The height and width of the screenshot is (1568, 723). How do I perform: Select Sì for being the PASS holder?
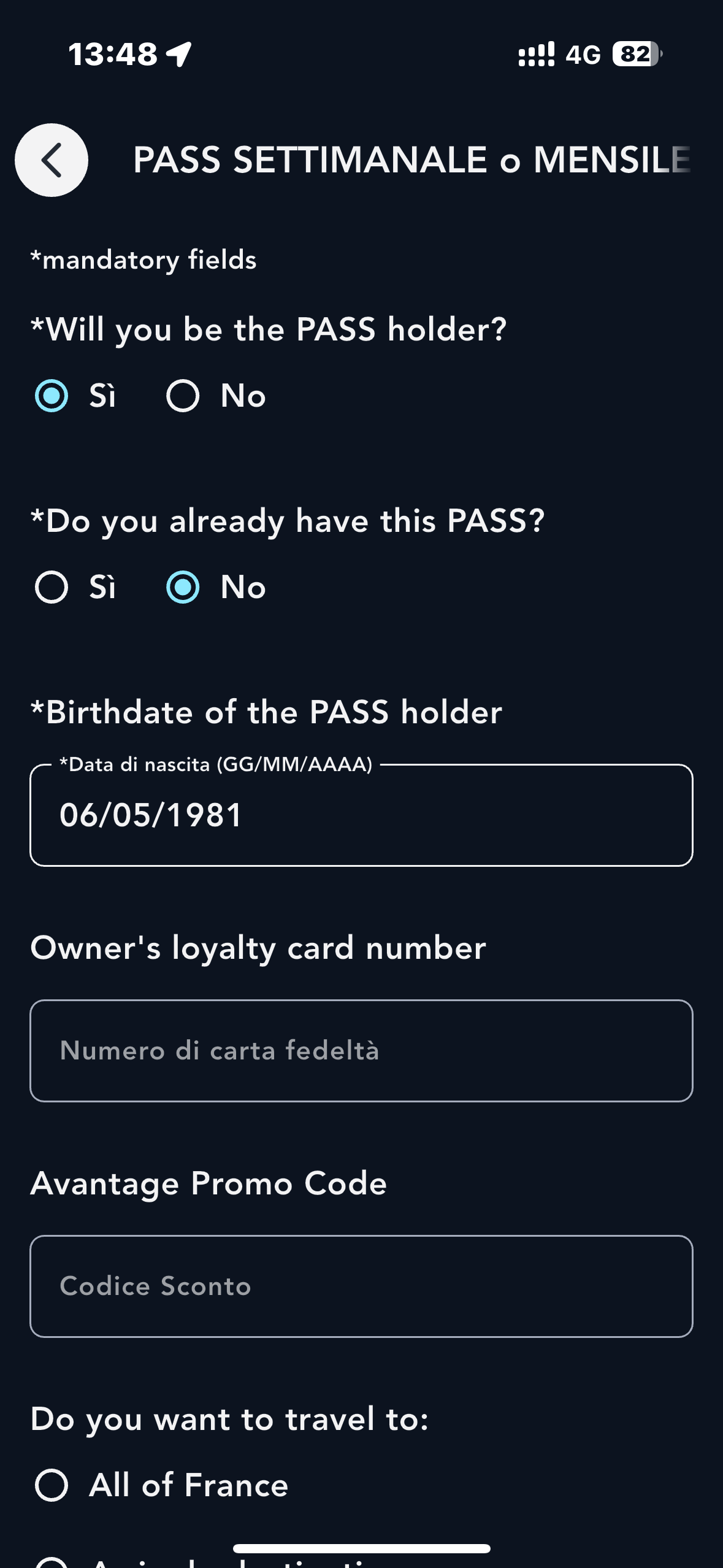pyautogui.click(x=52, y=396)
